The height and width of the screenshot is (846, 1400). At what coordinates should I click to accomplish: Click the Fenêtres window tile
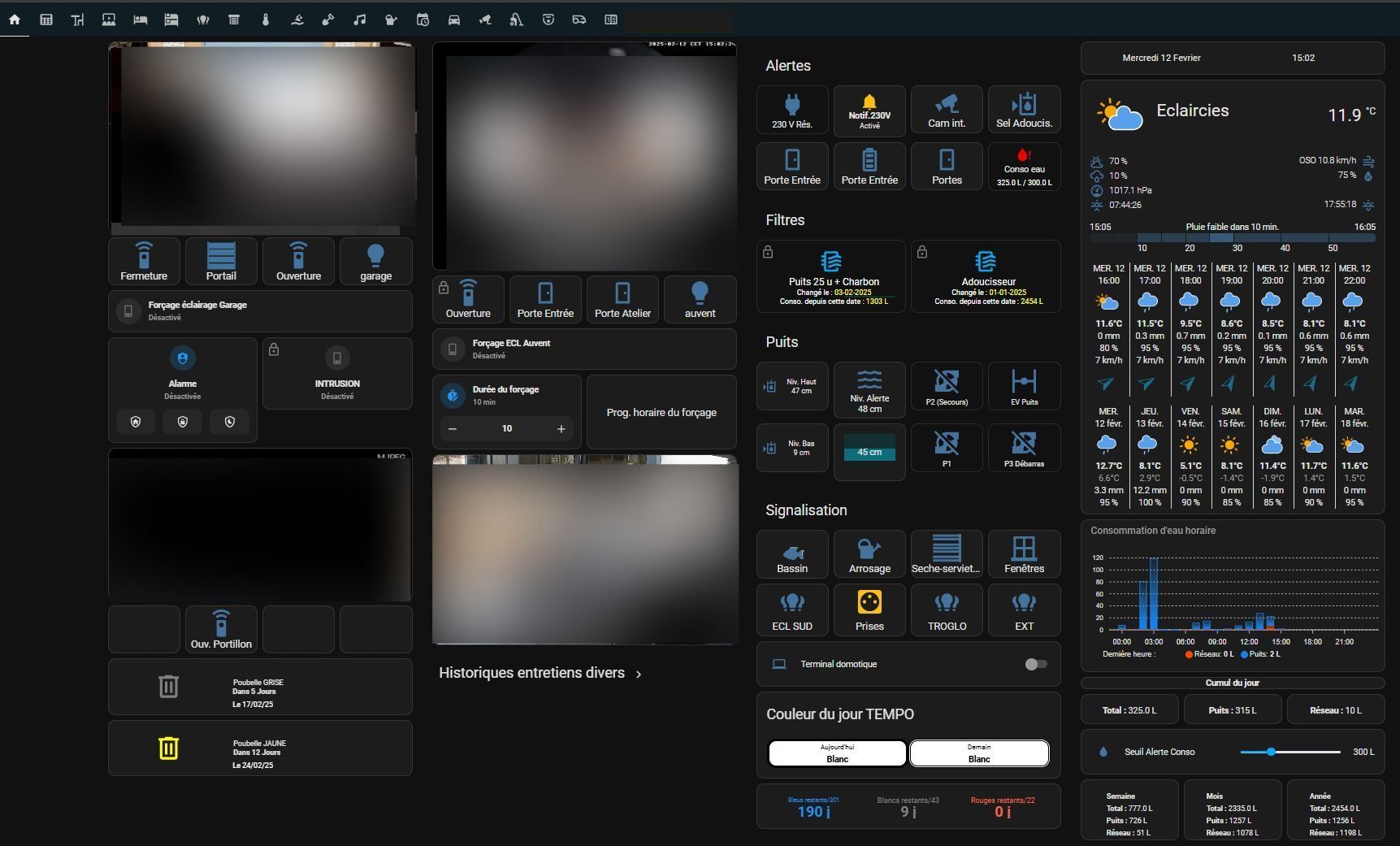tap(1024, 553)
